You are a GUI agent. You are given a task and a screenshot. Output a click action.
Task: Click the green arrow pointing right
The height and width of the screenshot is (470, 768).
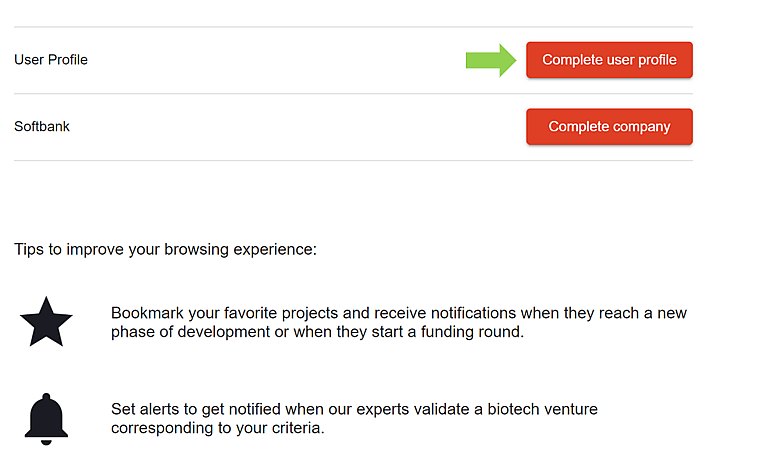[490, 60]
